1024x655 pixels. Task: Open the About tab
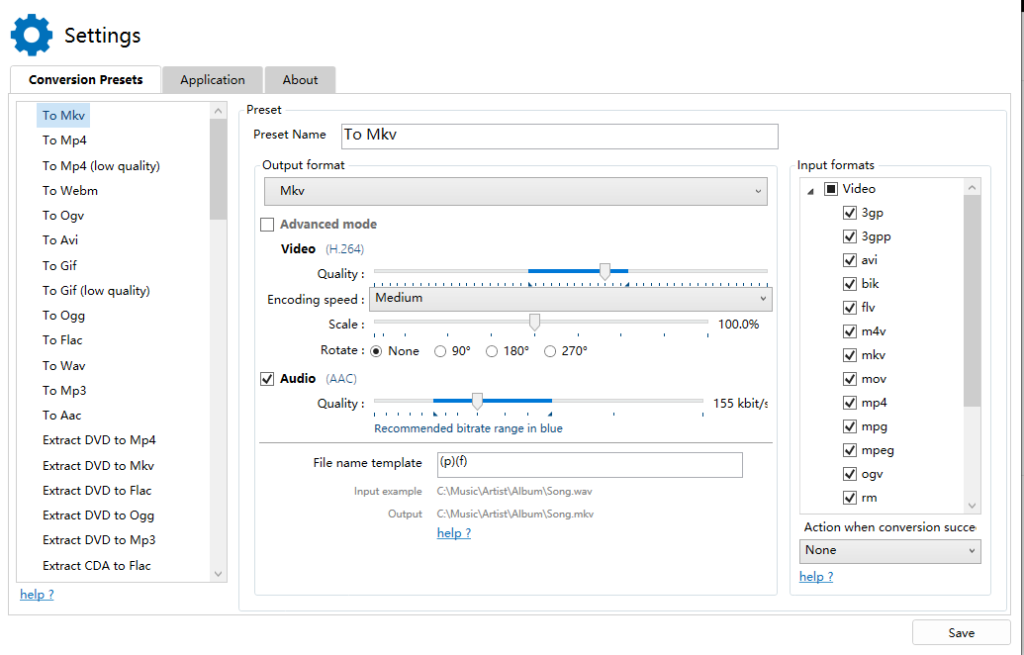(300, 80)
